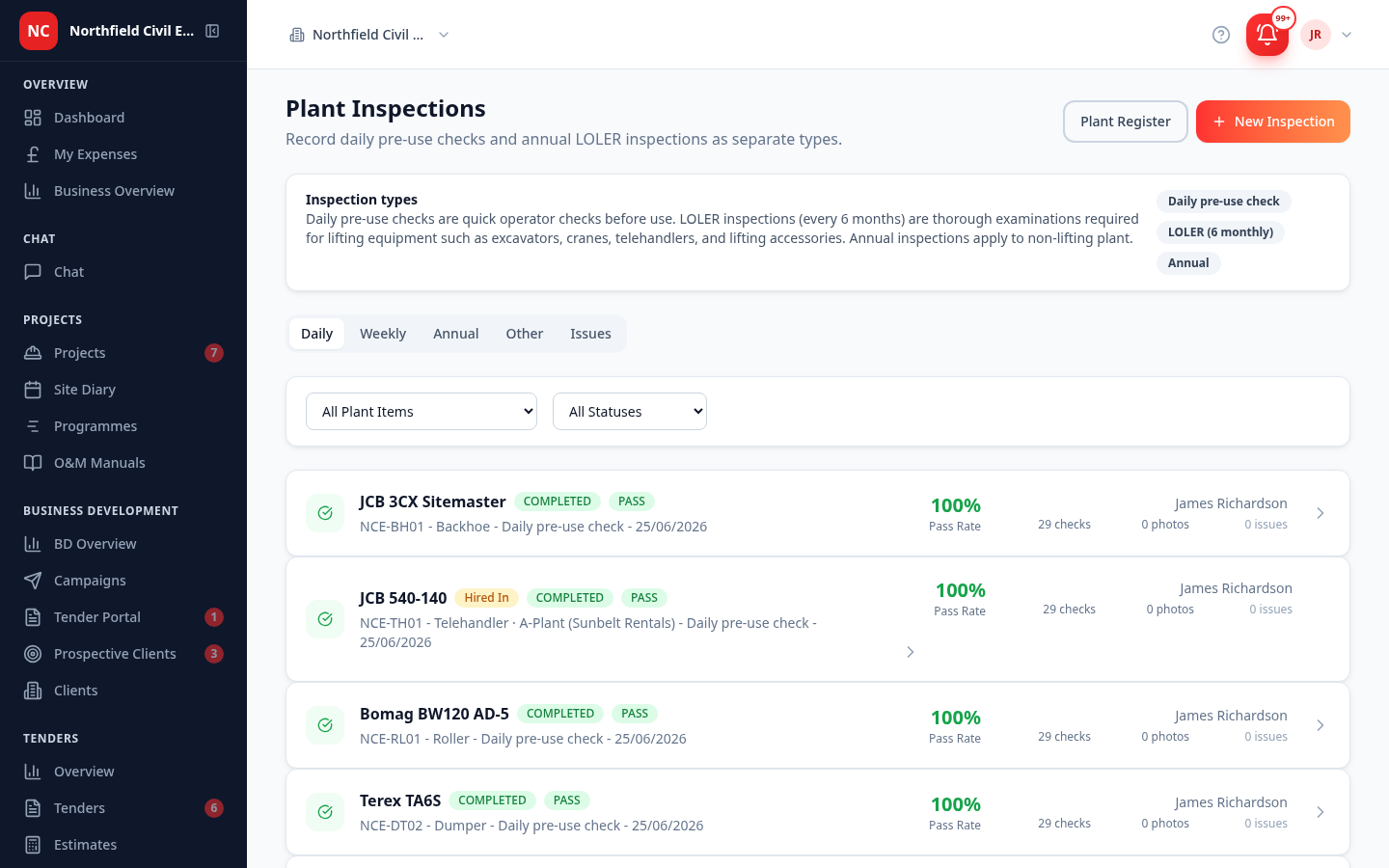Open Northfield Civil company switcher dropdown
The image size is (1389, 868).
(369, 35)
